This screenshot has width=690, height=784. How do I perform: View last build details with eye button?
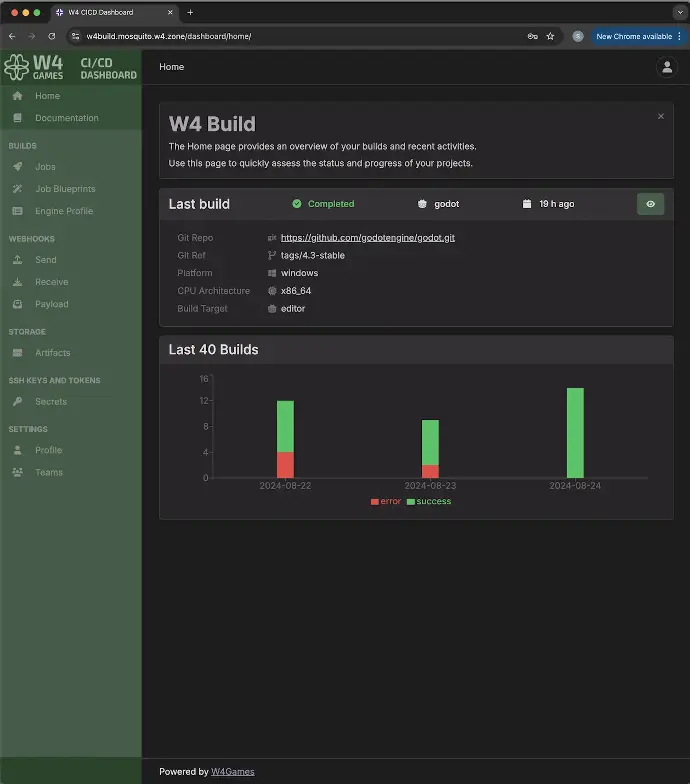[x=650, y=204]
